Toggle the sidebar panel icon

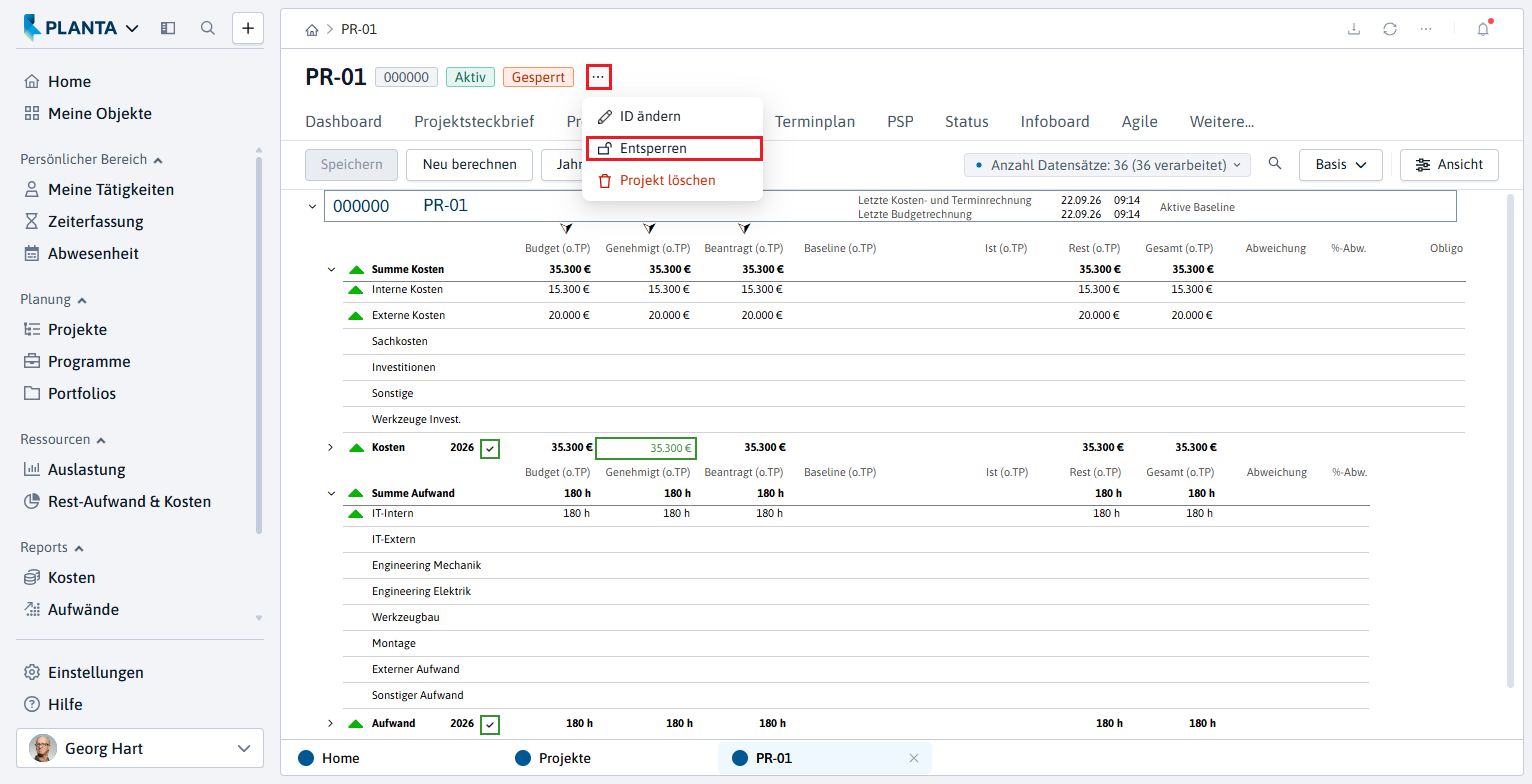pos(168,28)
